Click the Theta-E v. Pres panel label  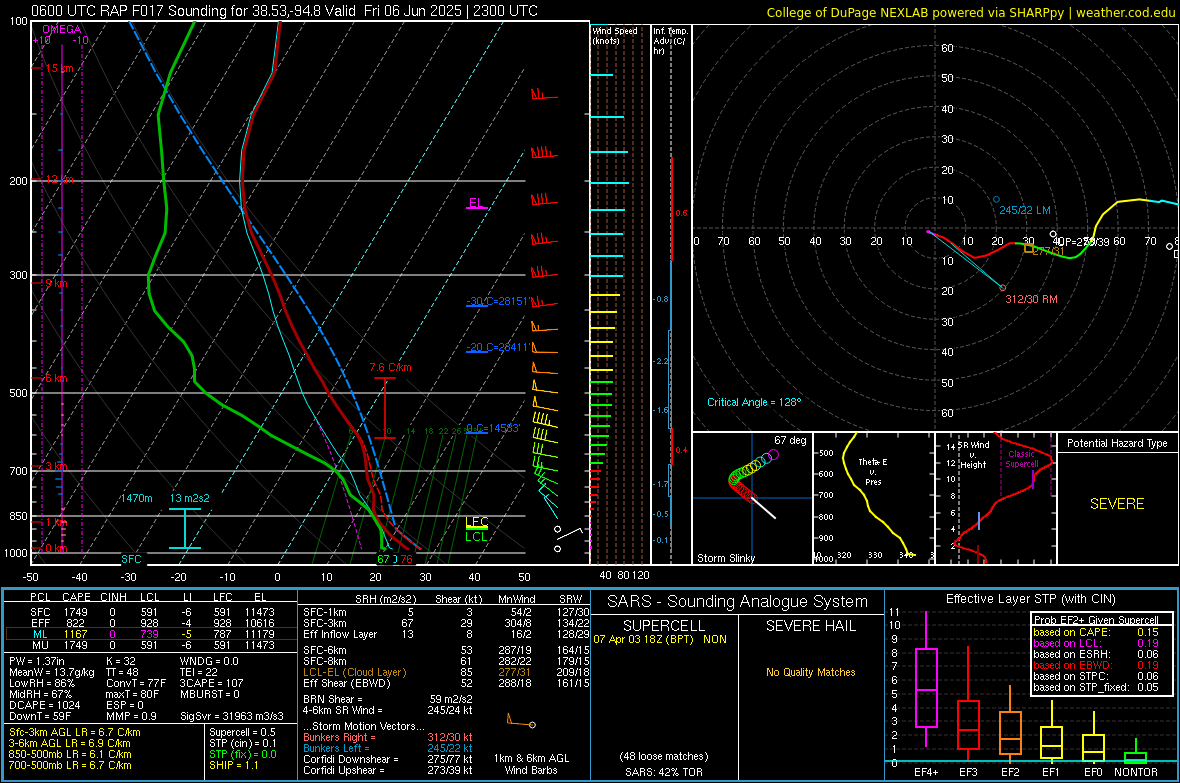[873, 471]
